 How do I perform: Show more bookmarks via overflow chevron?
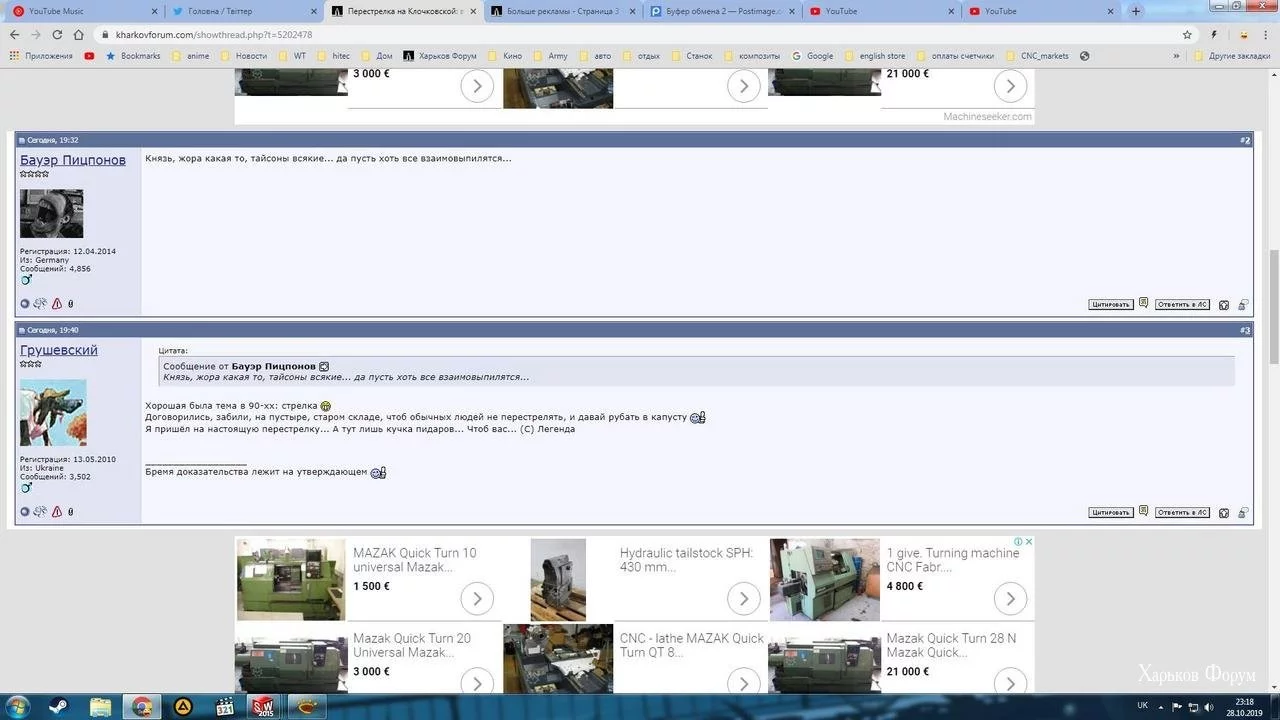[1177, 56]
